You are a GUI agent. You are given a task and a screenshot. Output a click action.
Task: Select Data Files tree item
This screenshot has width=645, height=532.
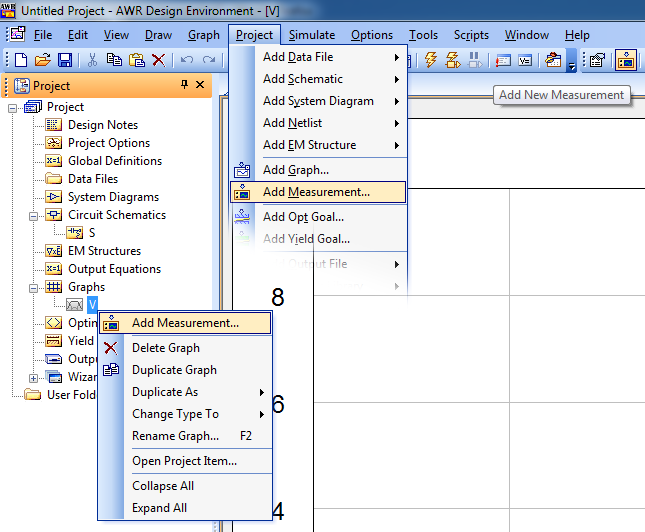point(93,179)
